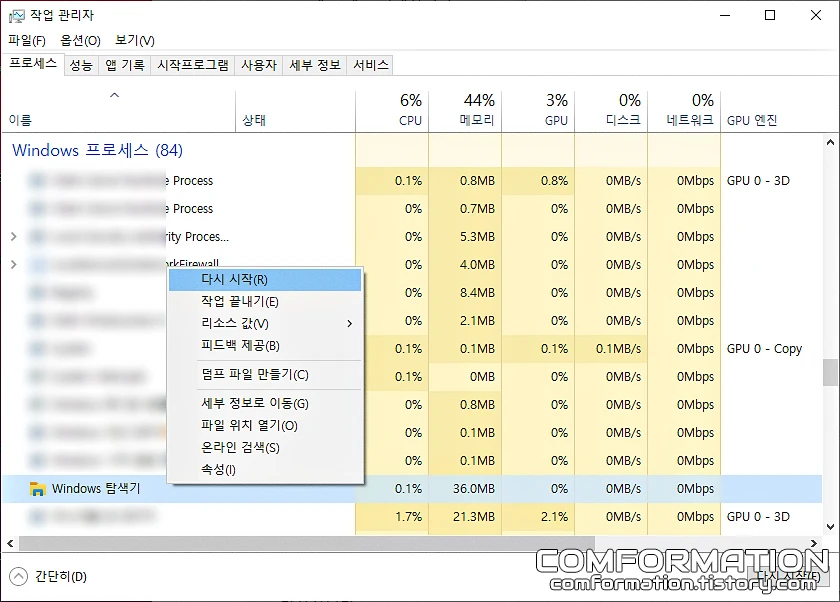Click the 0.8% GPU cell
This screenshot has height=602, width=840.
[538, 180]
